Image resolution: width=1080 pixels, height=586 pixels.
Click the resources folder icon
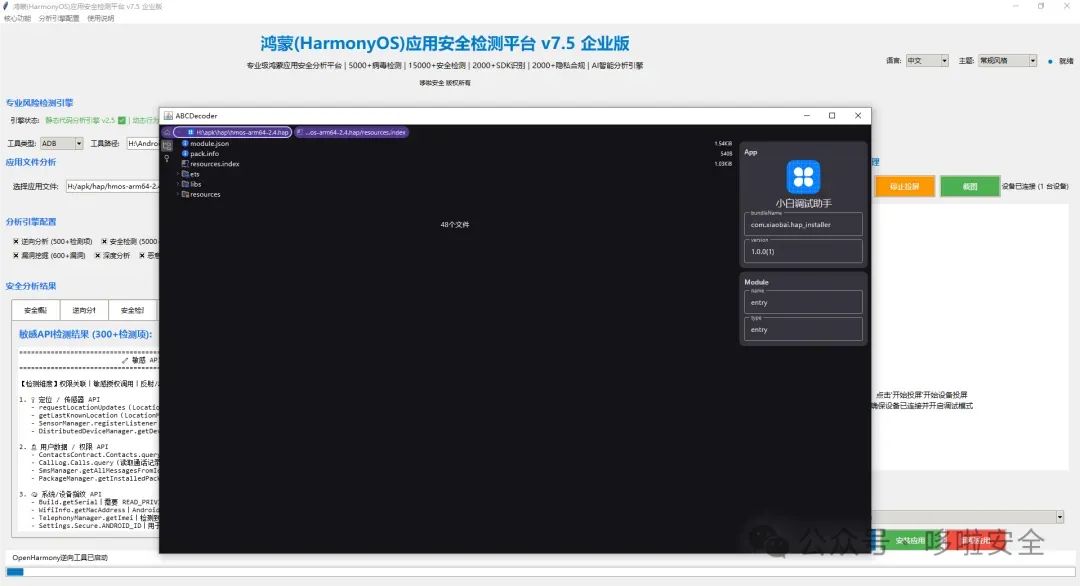(x=185, y=194)
